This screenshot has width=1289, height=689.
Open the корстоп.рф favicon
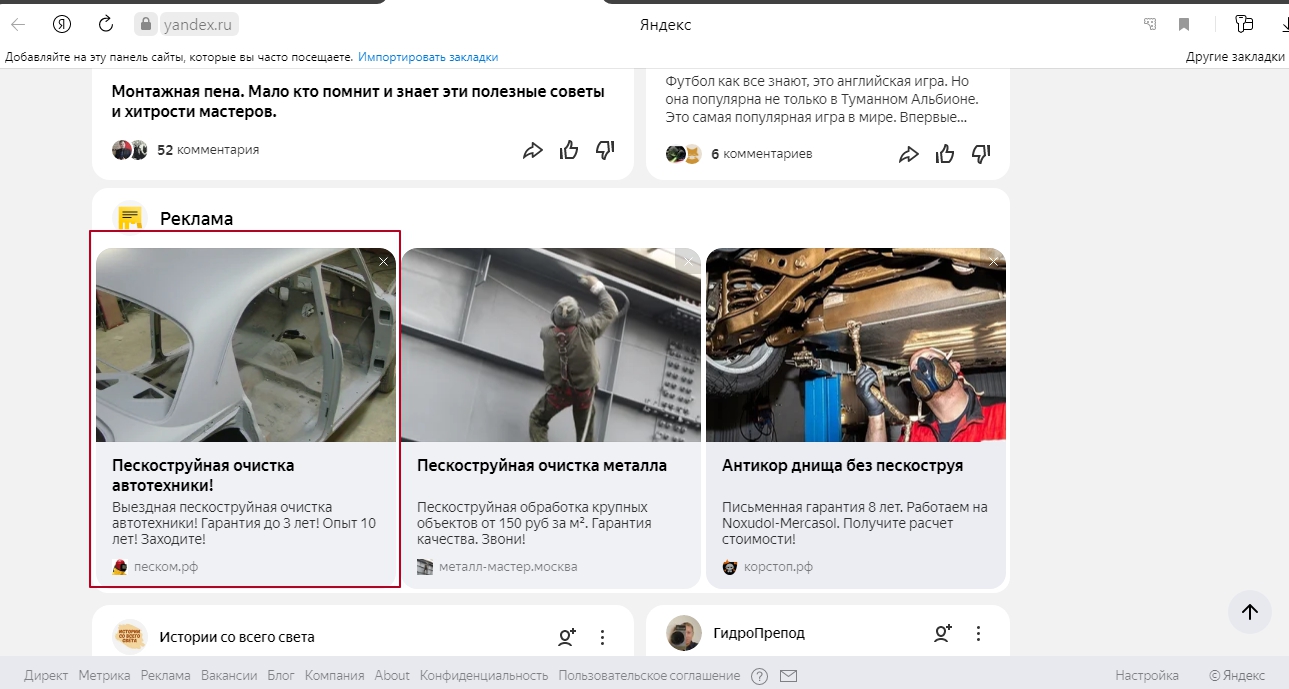(730, 567)
